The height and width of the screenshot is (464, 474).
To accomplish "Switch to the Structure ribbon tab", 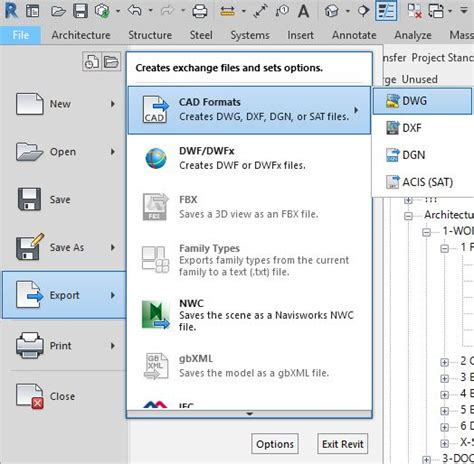I will (x=150, y=35).
